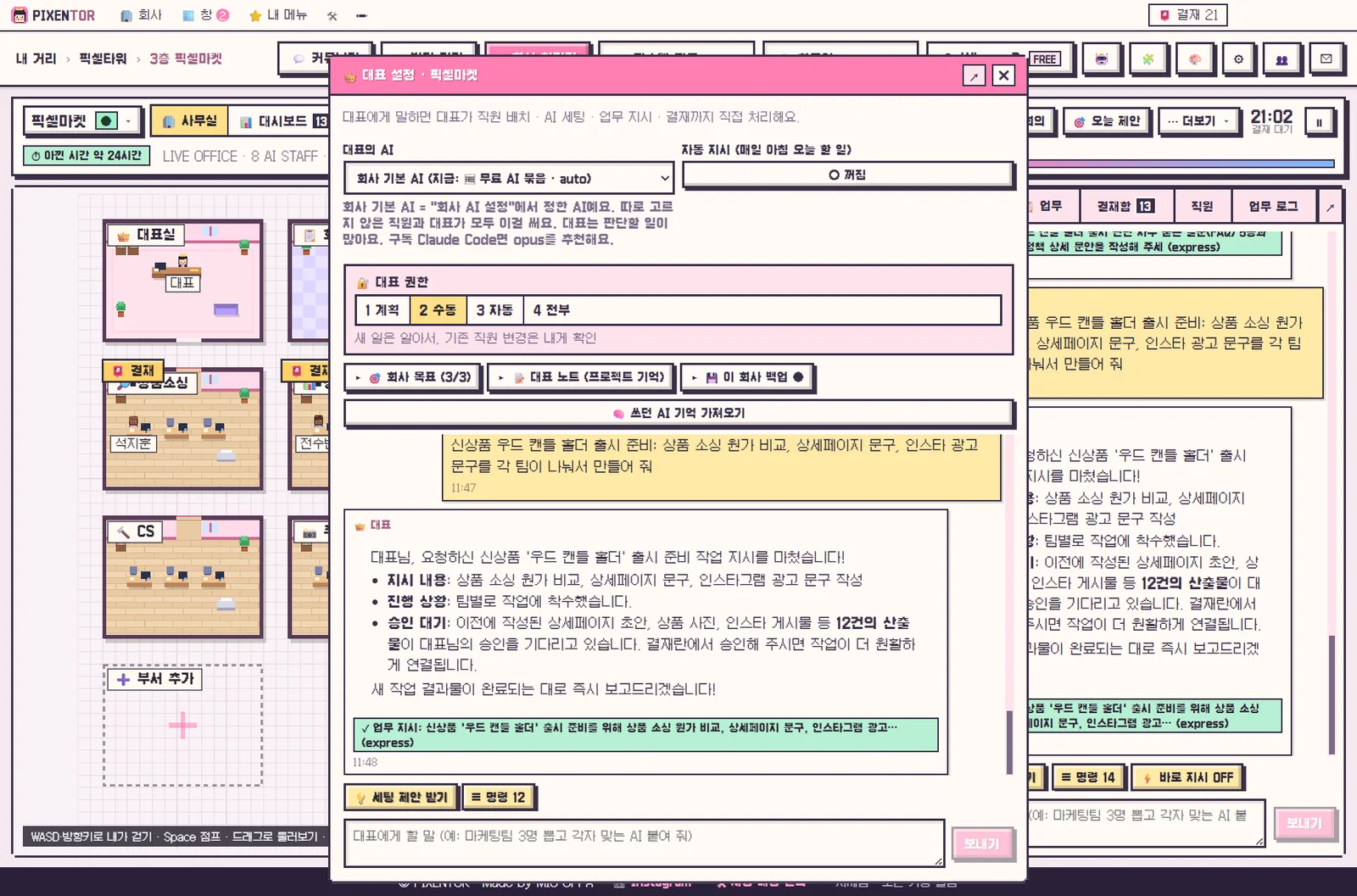Expand 대표 노트 (프로젝트 기억) section
This screenshot has width=1357, height=896.
point(581,377)
